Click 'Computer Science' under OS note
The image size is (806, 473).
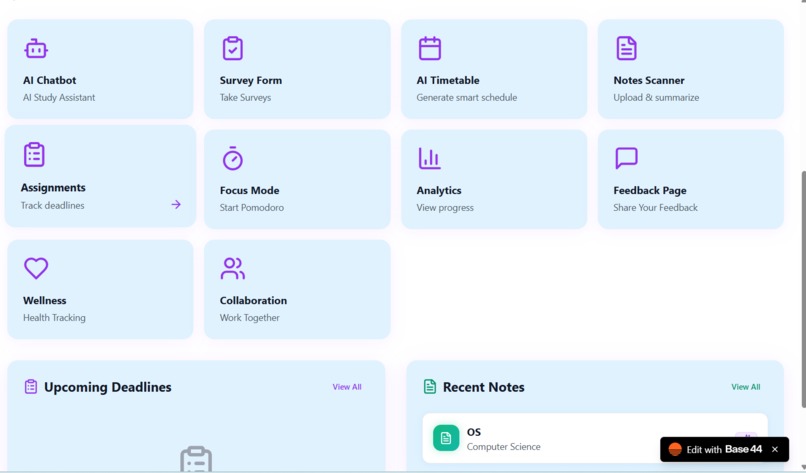click(x=503, y=446)
